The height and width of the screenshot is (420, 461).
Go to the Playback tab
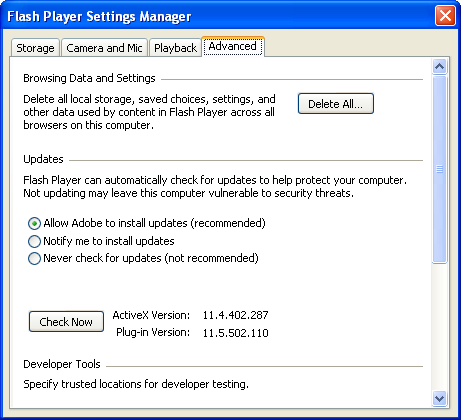(x=175, y=48)
